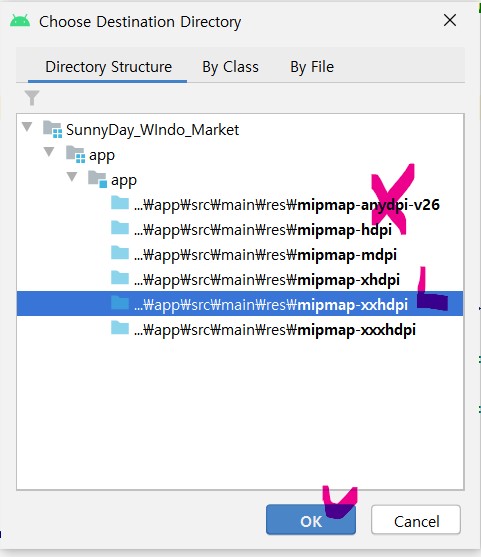Screen dimensions: 481x557
Task: Click folder icon of mipmap-xhdpi row
Action: click(120, 278)
